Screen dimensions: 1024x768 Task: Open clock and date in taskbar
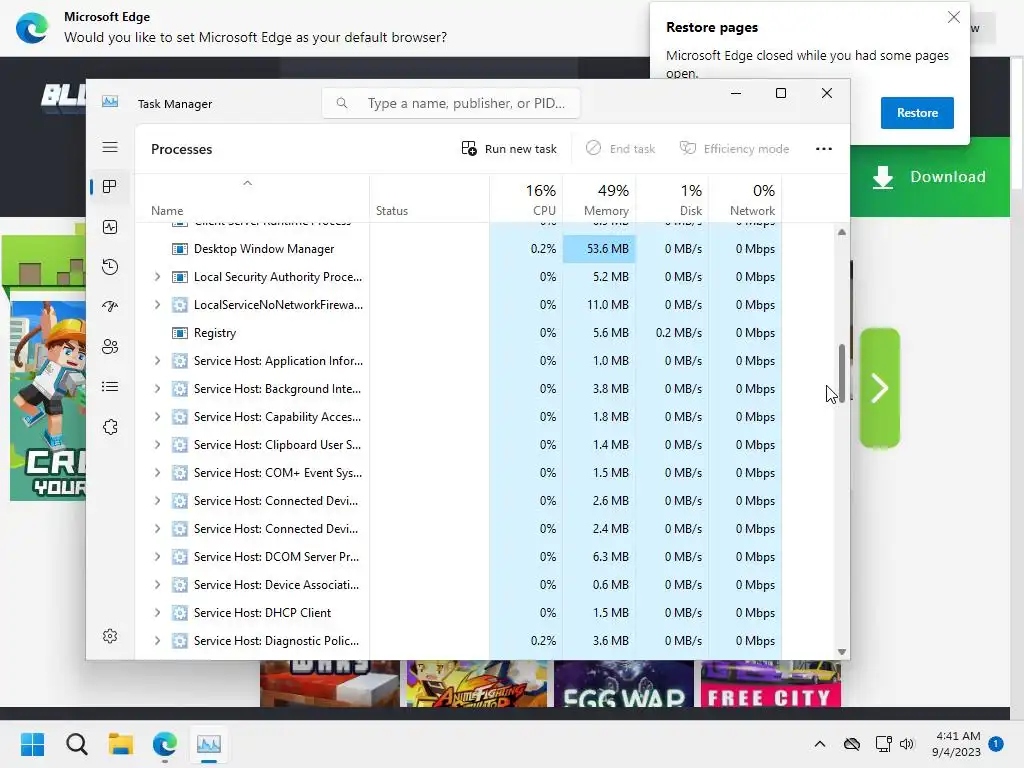[x=957, y=744]
